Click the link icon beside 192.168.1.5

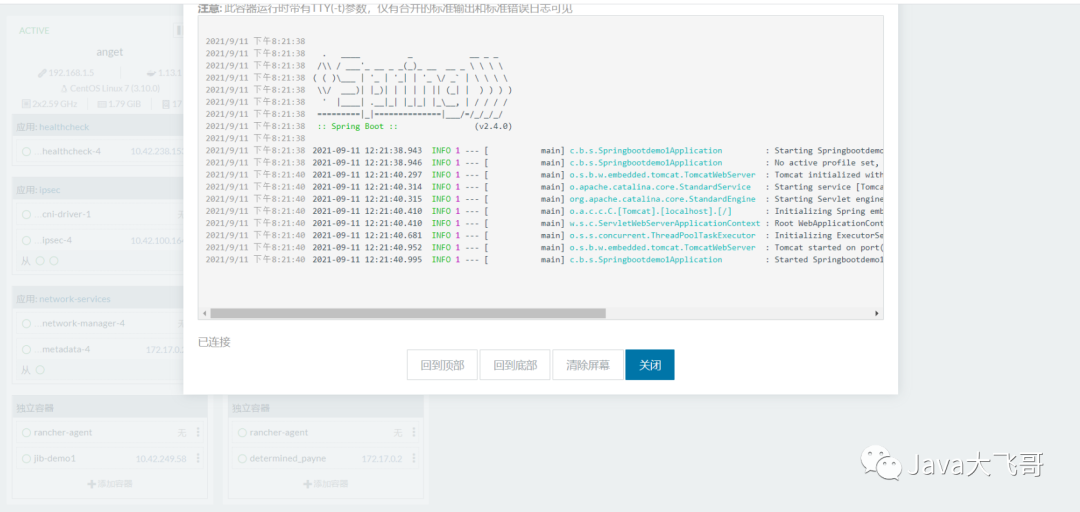coord(42,72)
